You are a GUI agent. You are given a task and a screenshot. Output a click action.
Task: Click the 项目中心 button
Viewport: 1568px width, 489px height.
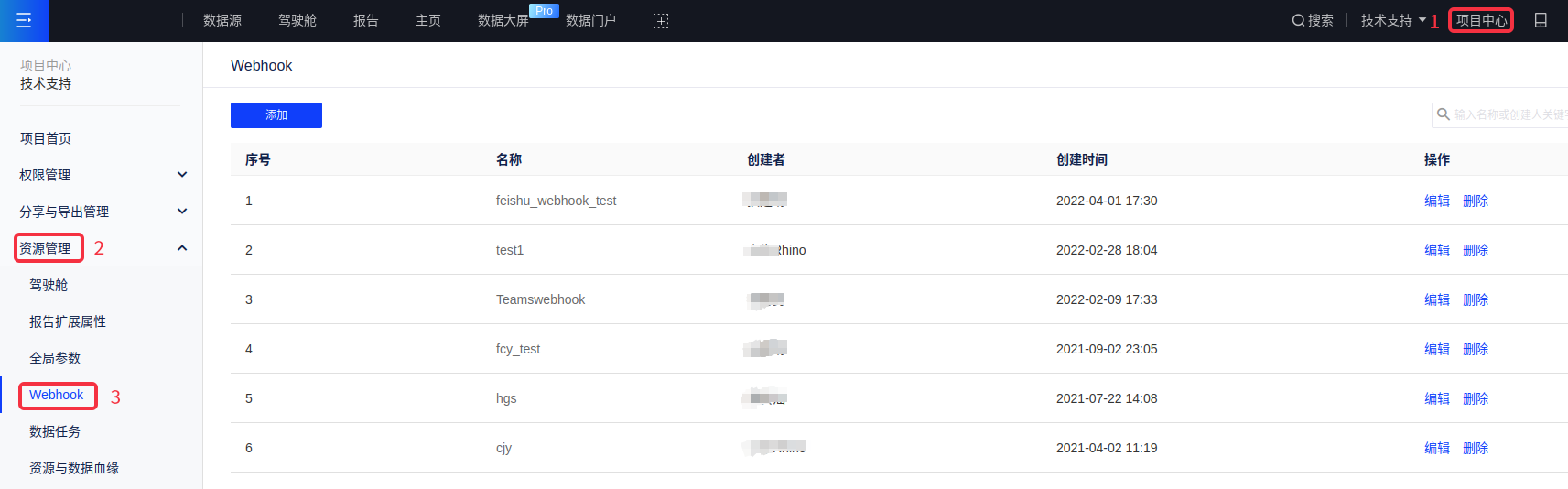[x=1481, y=20]
